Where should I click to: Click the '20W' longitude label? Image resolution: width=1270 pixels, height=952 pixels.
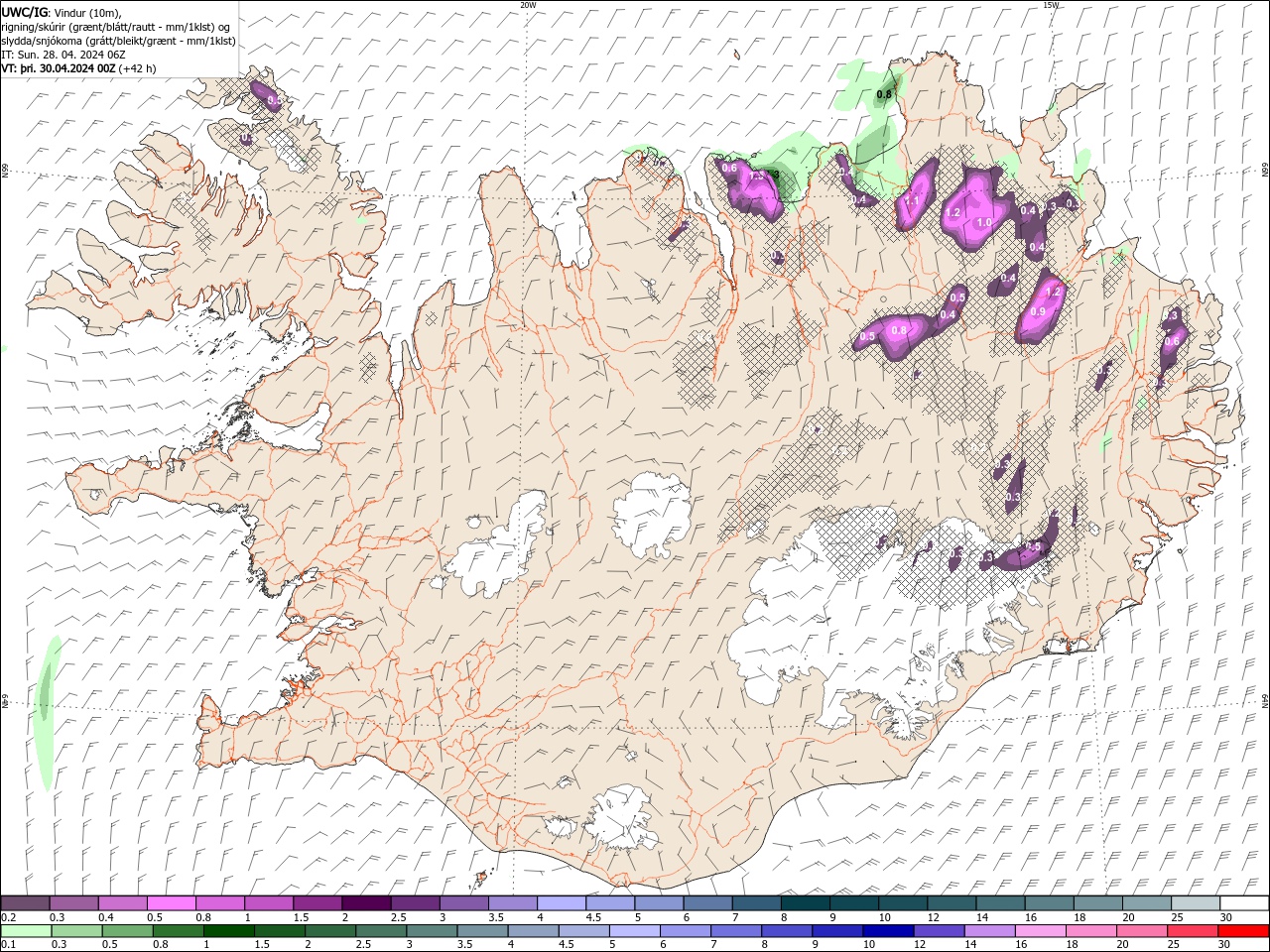528,5
